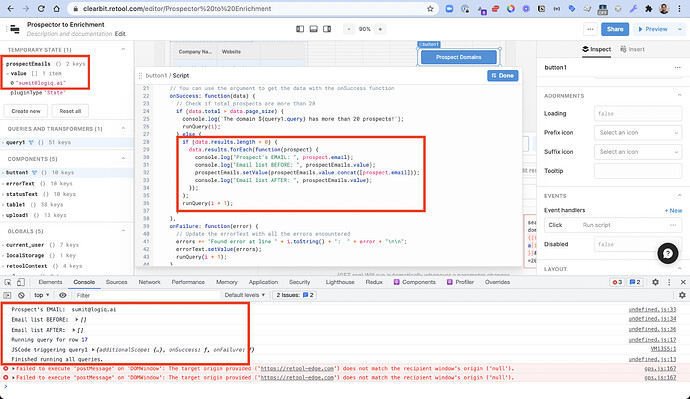Open the DevTools Redux tab

click(x=374, y=282)
